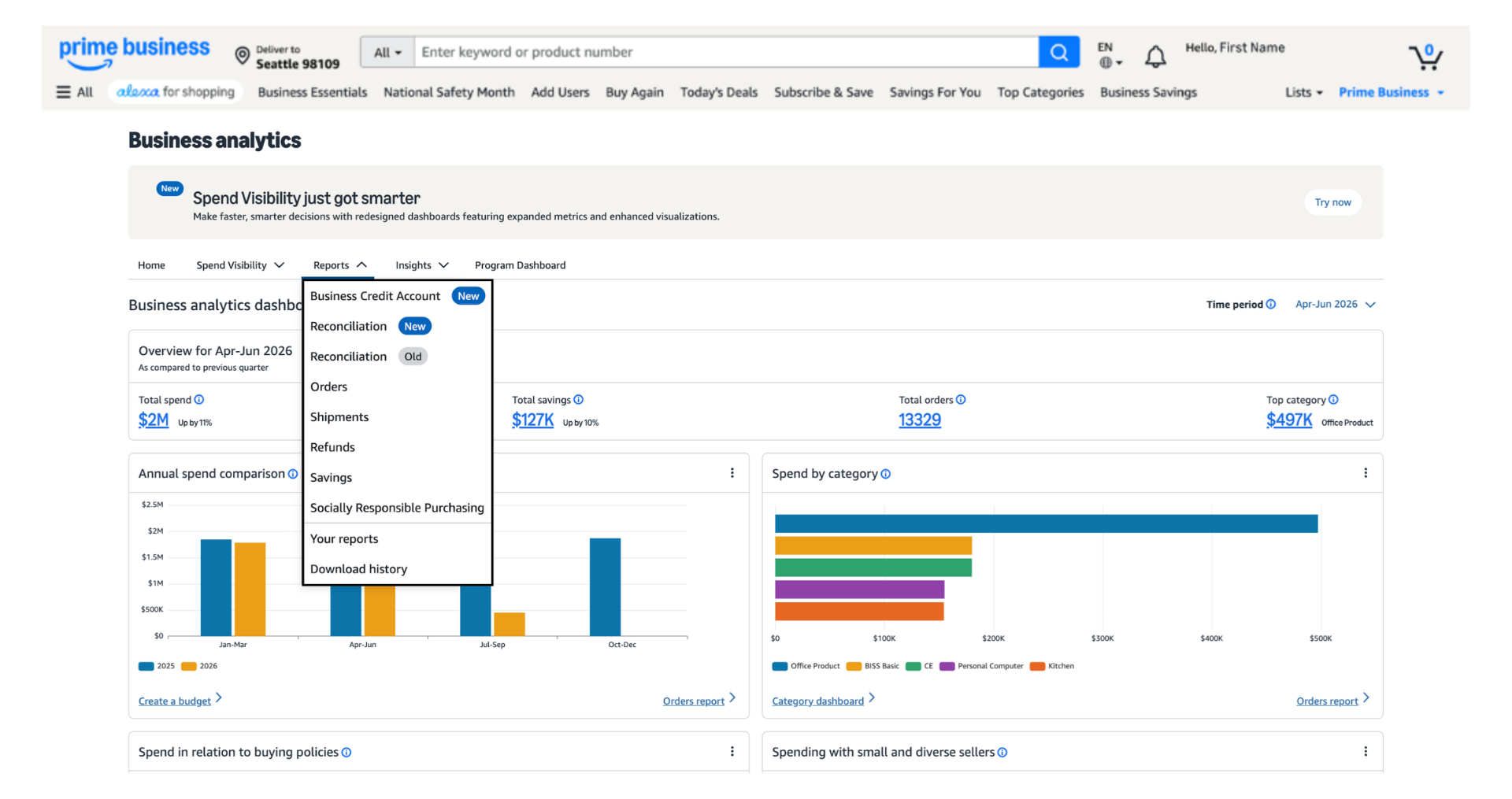Click the 13329 total orders value
Screen dimensions: 1512x799
click(920, 420)
